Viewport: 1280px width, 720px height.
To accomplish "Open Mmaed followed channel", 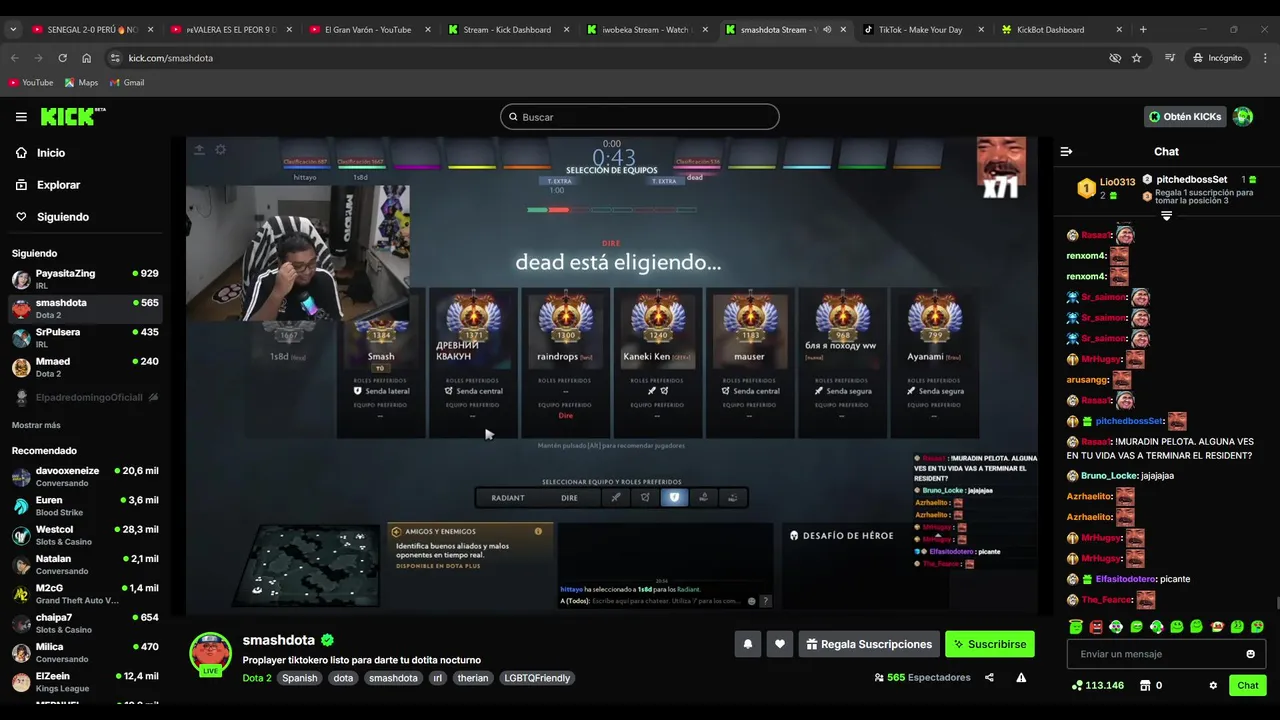I will (85, 367).
